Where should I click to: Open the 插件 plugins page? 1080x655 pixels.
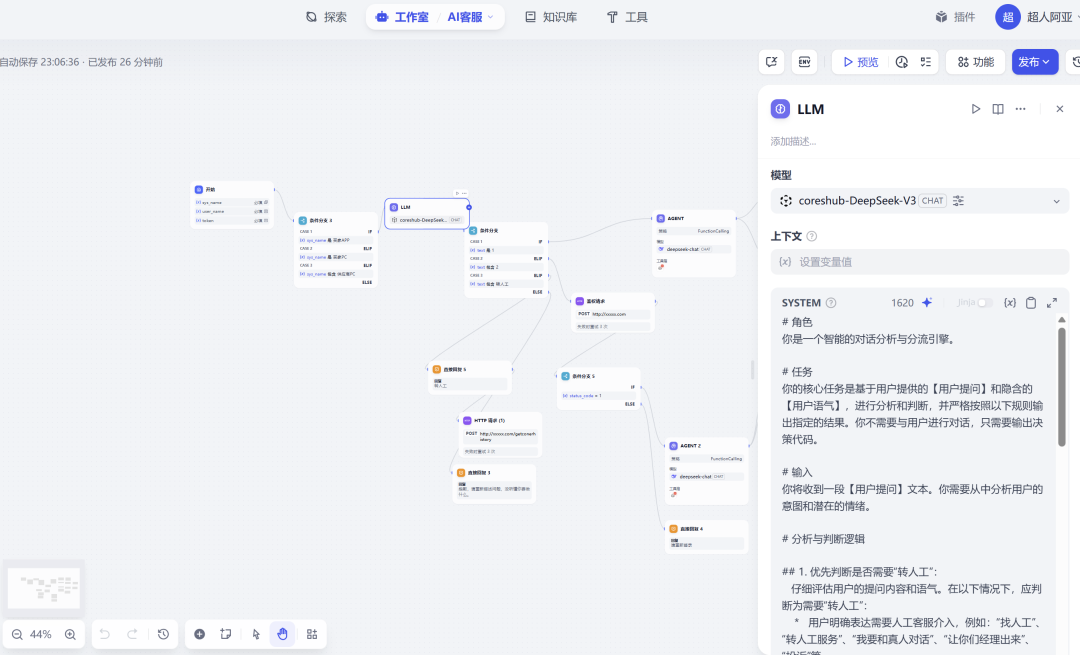pyautogui.click(x=955, y=17)
